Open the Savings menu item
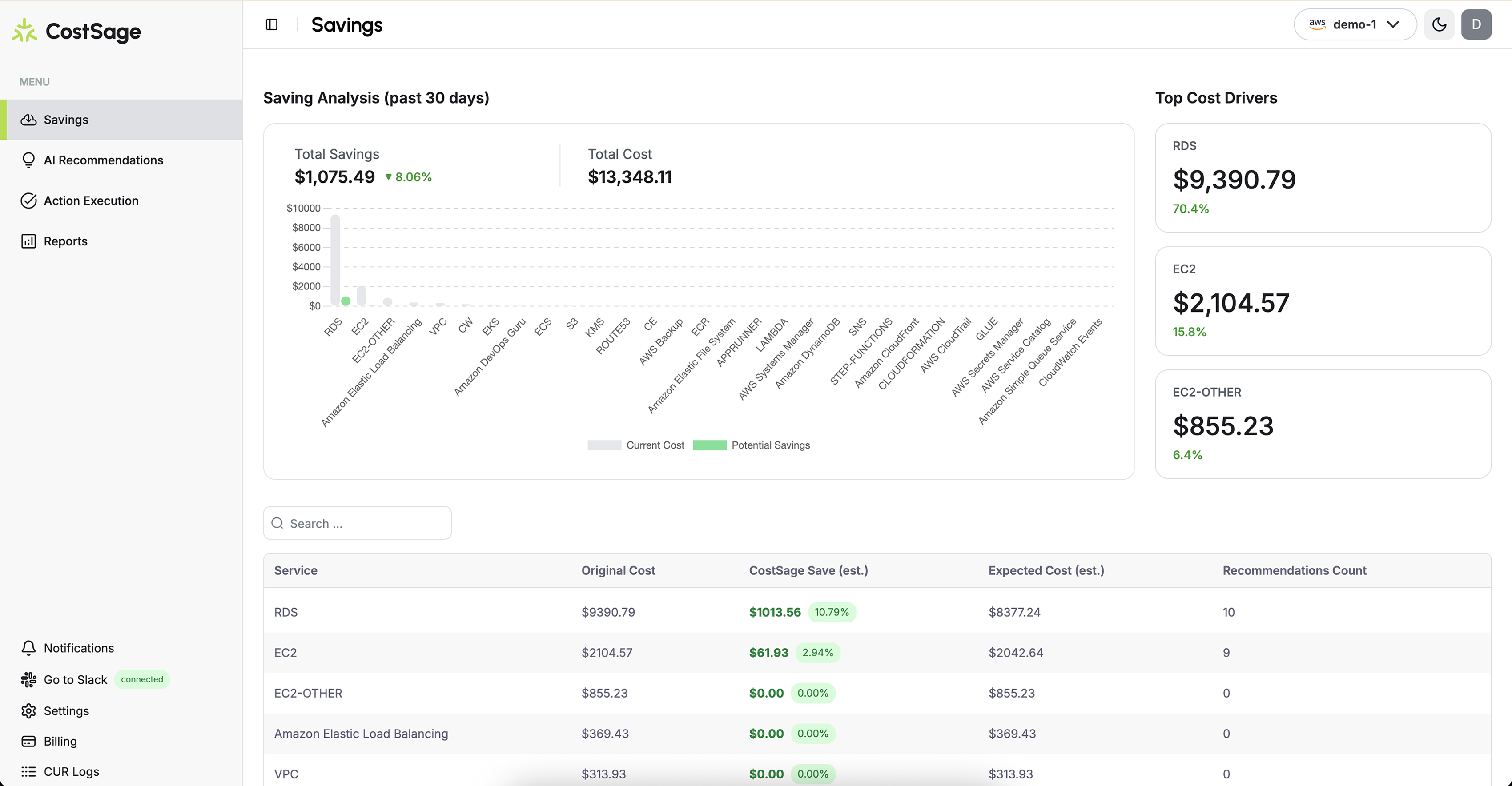 (121, 120)
